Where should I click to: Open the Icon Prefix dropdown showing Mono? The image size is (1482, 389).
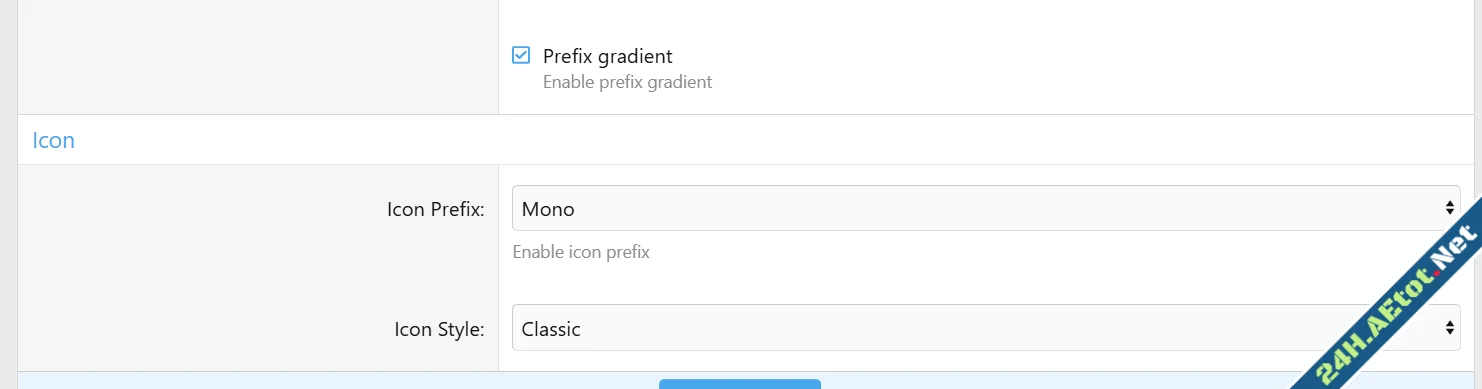point(986,208)
